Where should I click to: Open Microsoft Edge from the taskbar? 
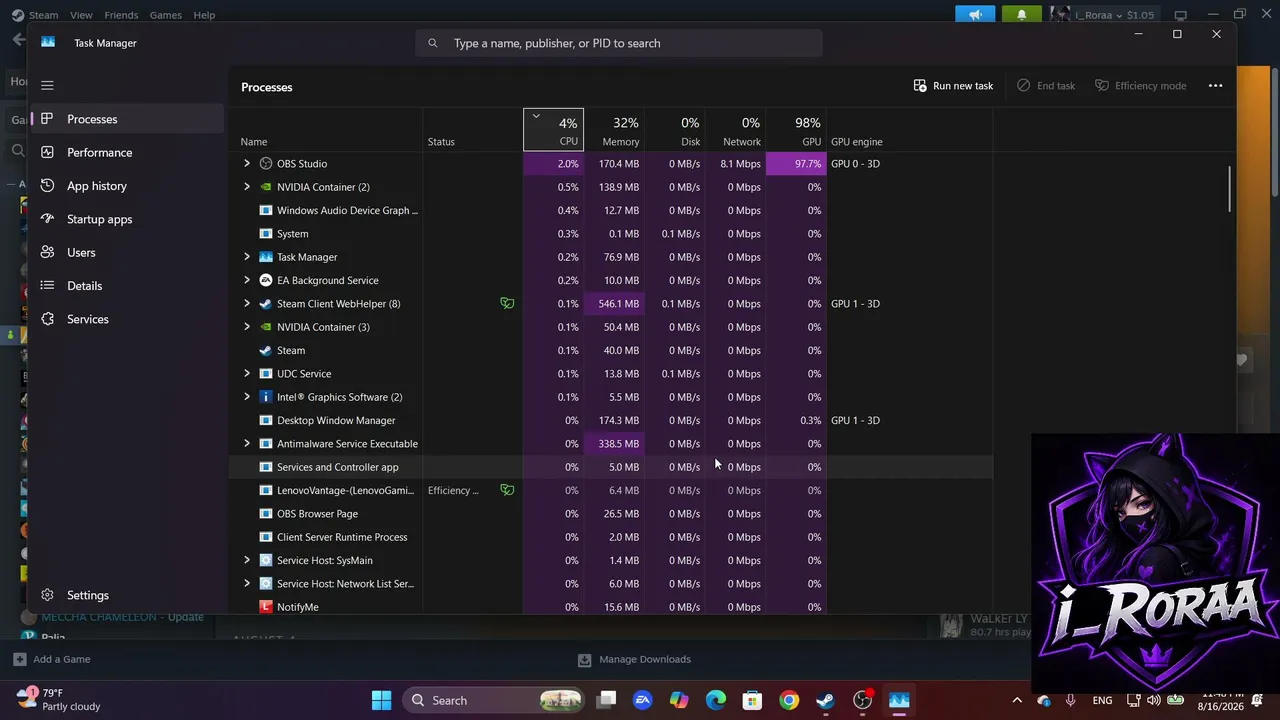[716, 700]
